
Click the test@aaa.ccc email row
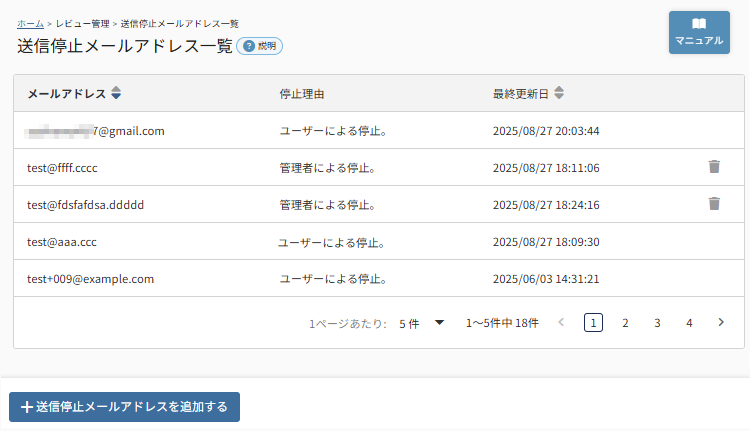point(62,242)
